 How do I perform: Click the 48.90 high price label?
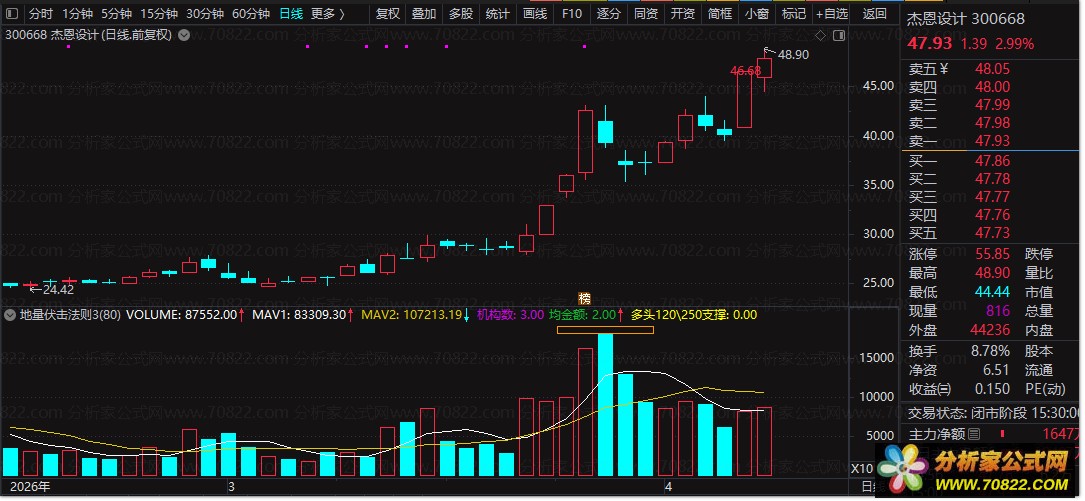tap(794, 55)
